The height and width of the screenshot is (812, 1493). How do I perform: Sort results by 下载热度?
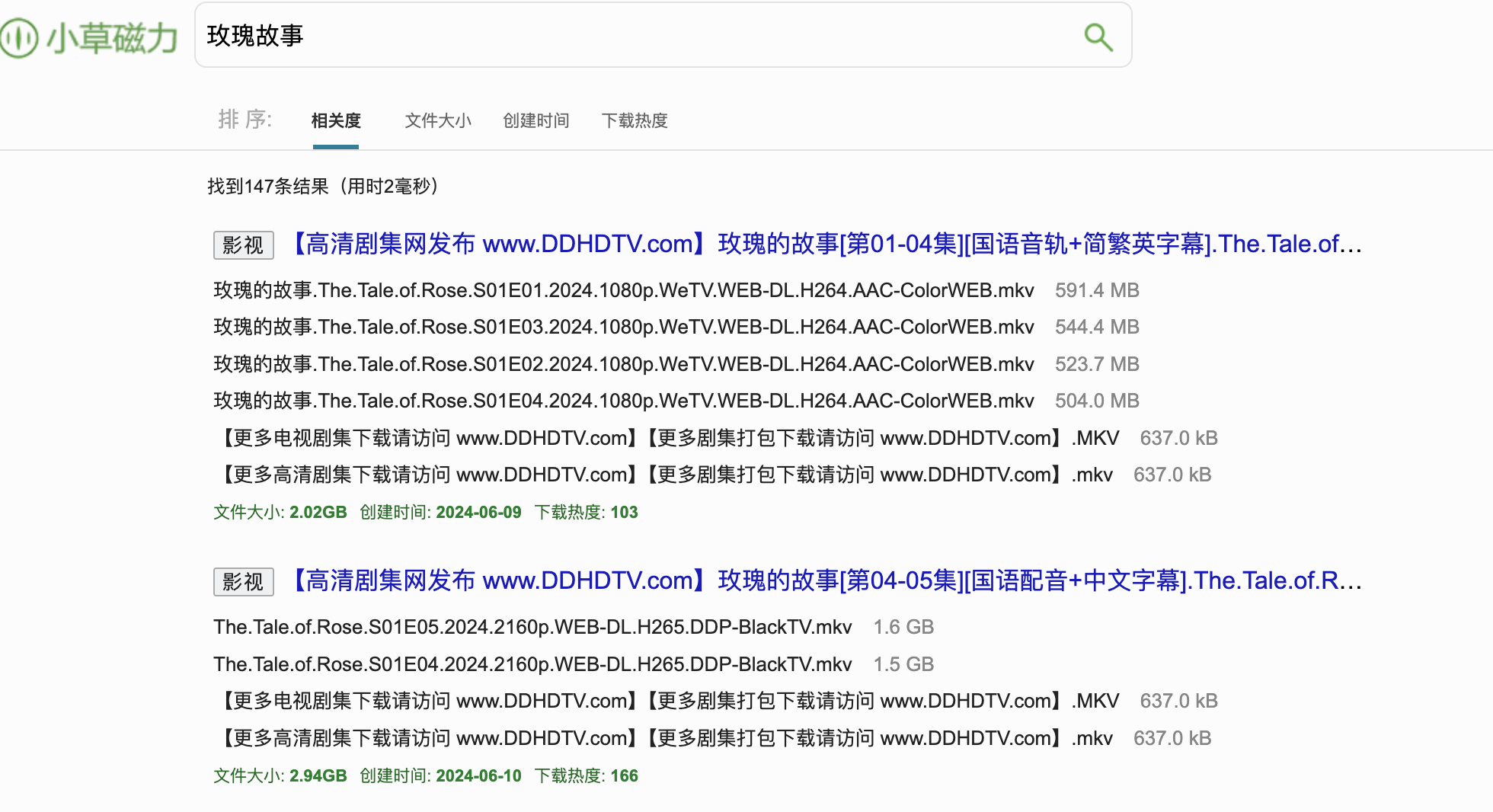tap(635, 121)
